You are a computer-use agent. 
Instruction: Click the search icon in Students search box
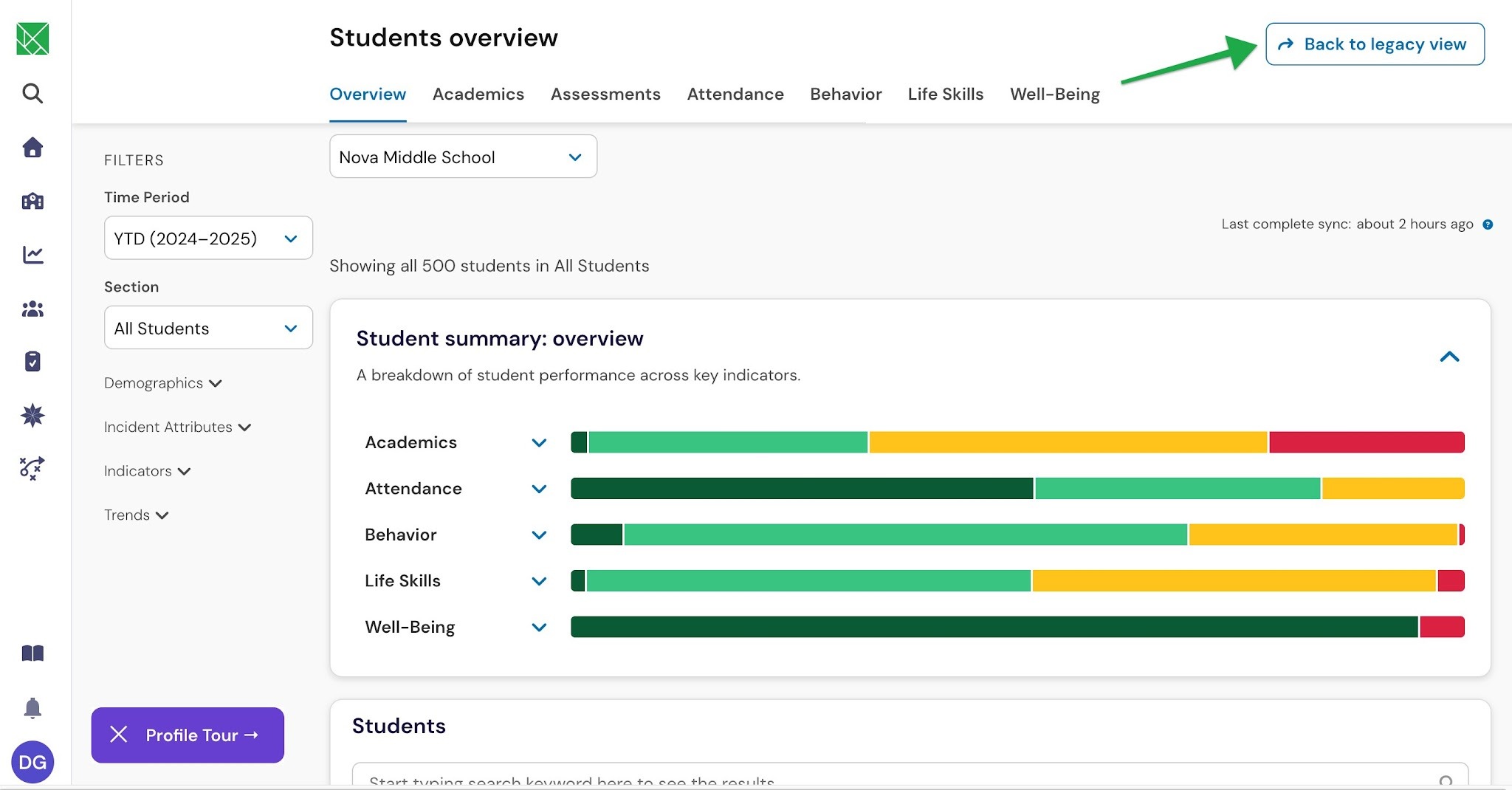[x=1446, y=781]
